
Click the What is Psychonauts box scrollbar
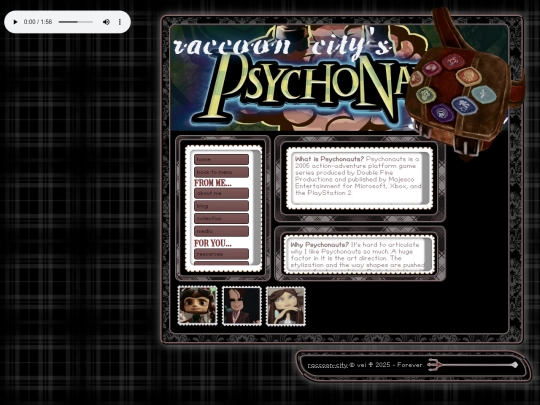click(426, 178)
